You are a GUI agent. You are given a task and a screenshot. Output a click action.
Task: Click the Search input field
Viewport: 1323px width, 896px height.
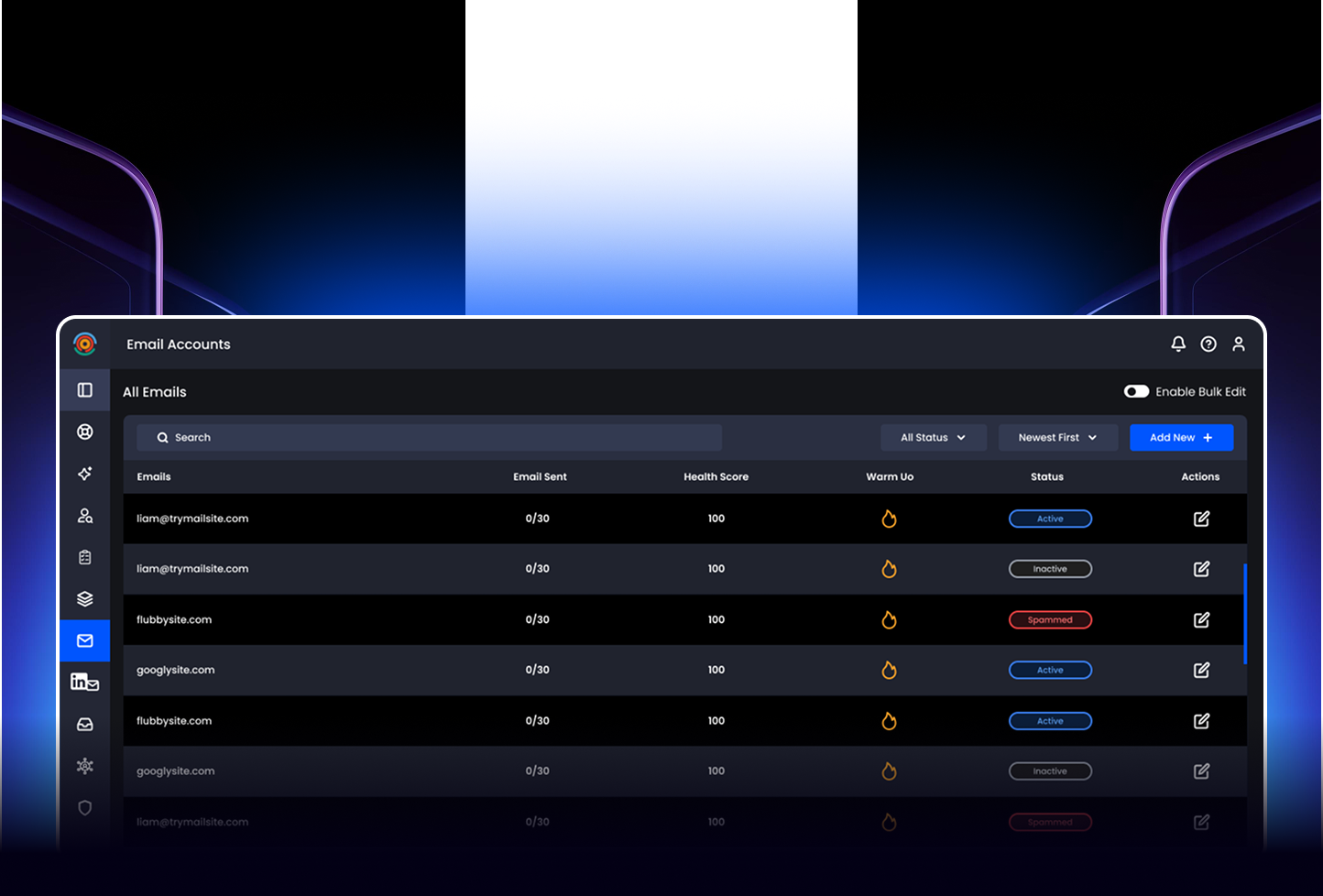click(429, 438)
